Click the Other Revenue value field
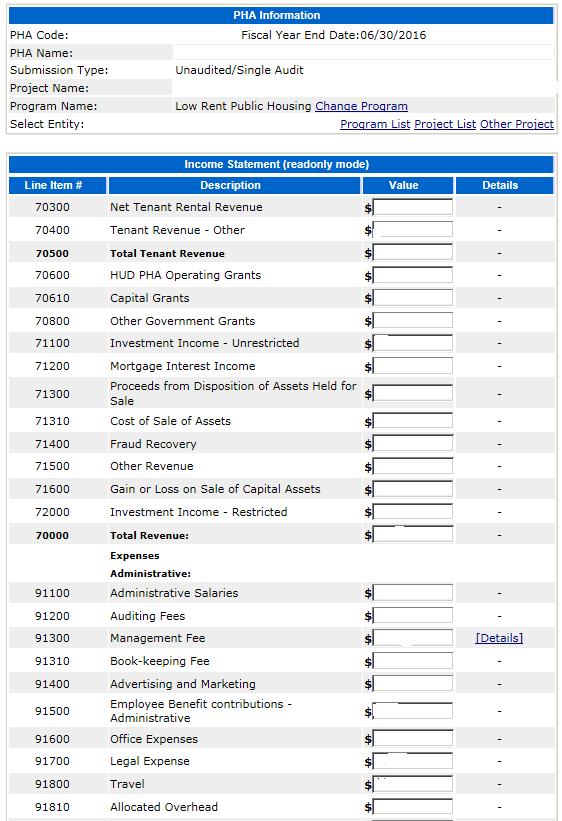562x821 pixels. 413,467
